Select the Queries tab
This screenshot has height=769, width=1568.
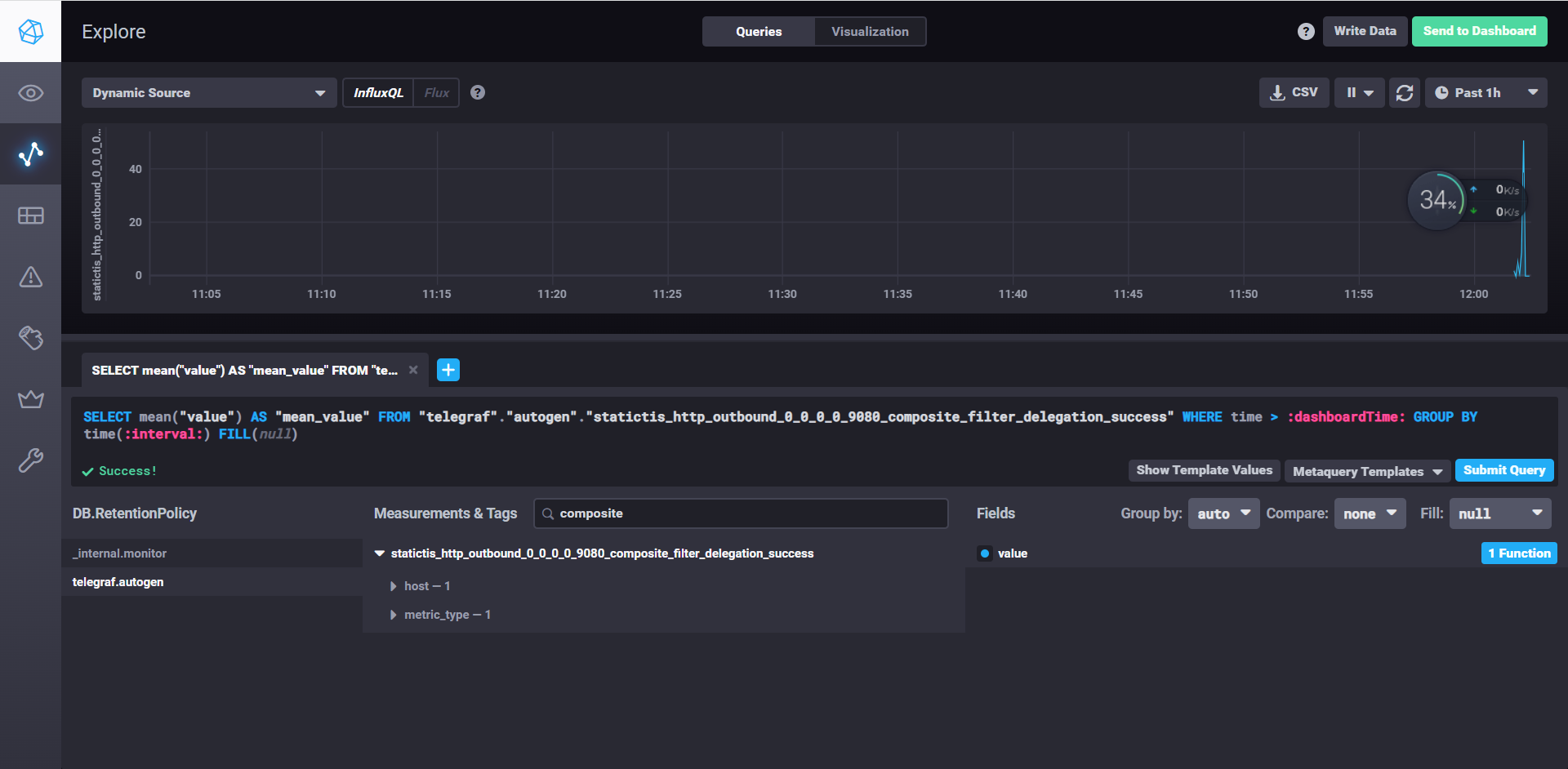tap(758, 32)
